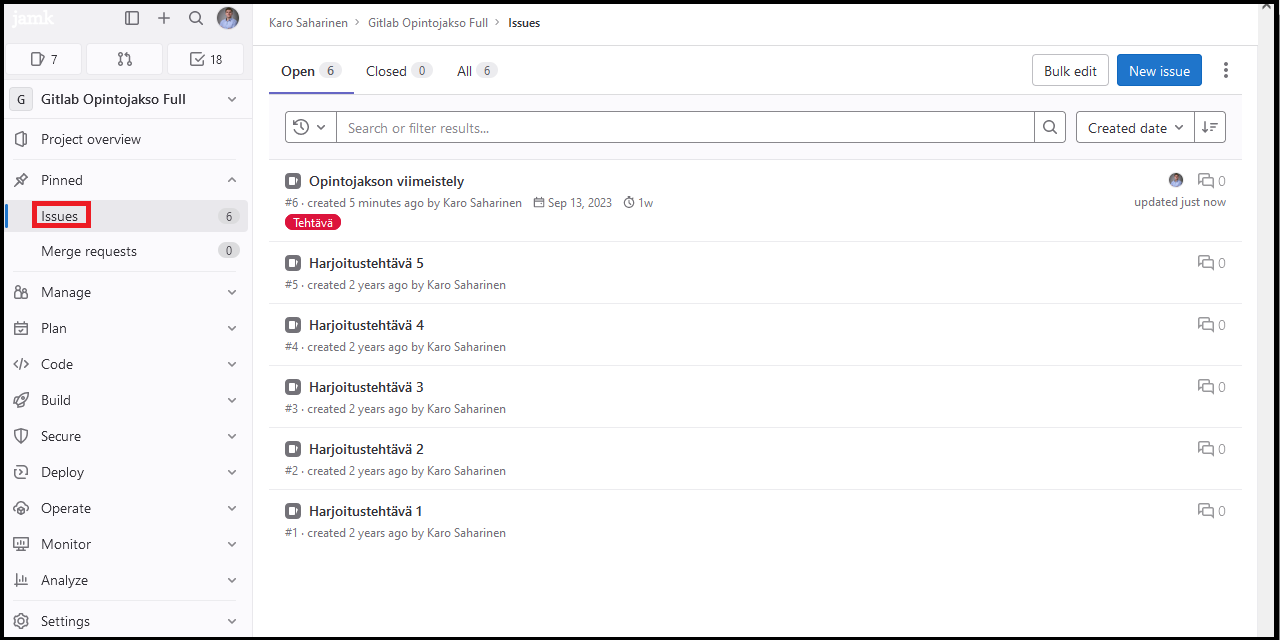The image size is (1280, 640).
Task: Click the New issue button
Action: tap(1159, 71)
